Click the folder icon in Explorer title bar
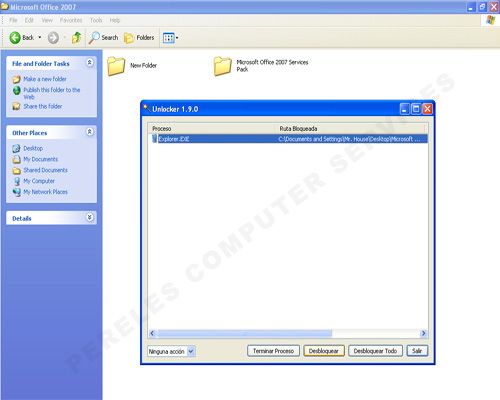This screenshot has height=400, width=500. pos(5,6)
